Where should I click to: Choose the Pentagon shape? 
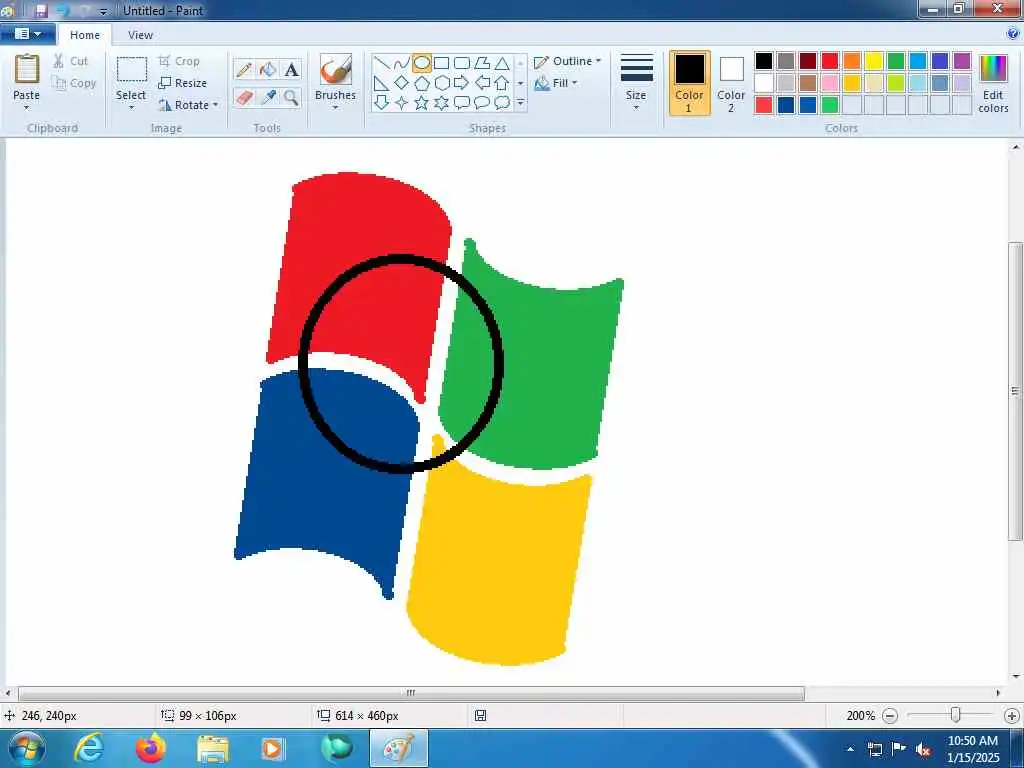click(x=422, y=83)
